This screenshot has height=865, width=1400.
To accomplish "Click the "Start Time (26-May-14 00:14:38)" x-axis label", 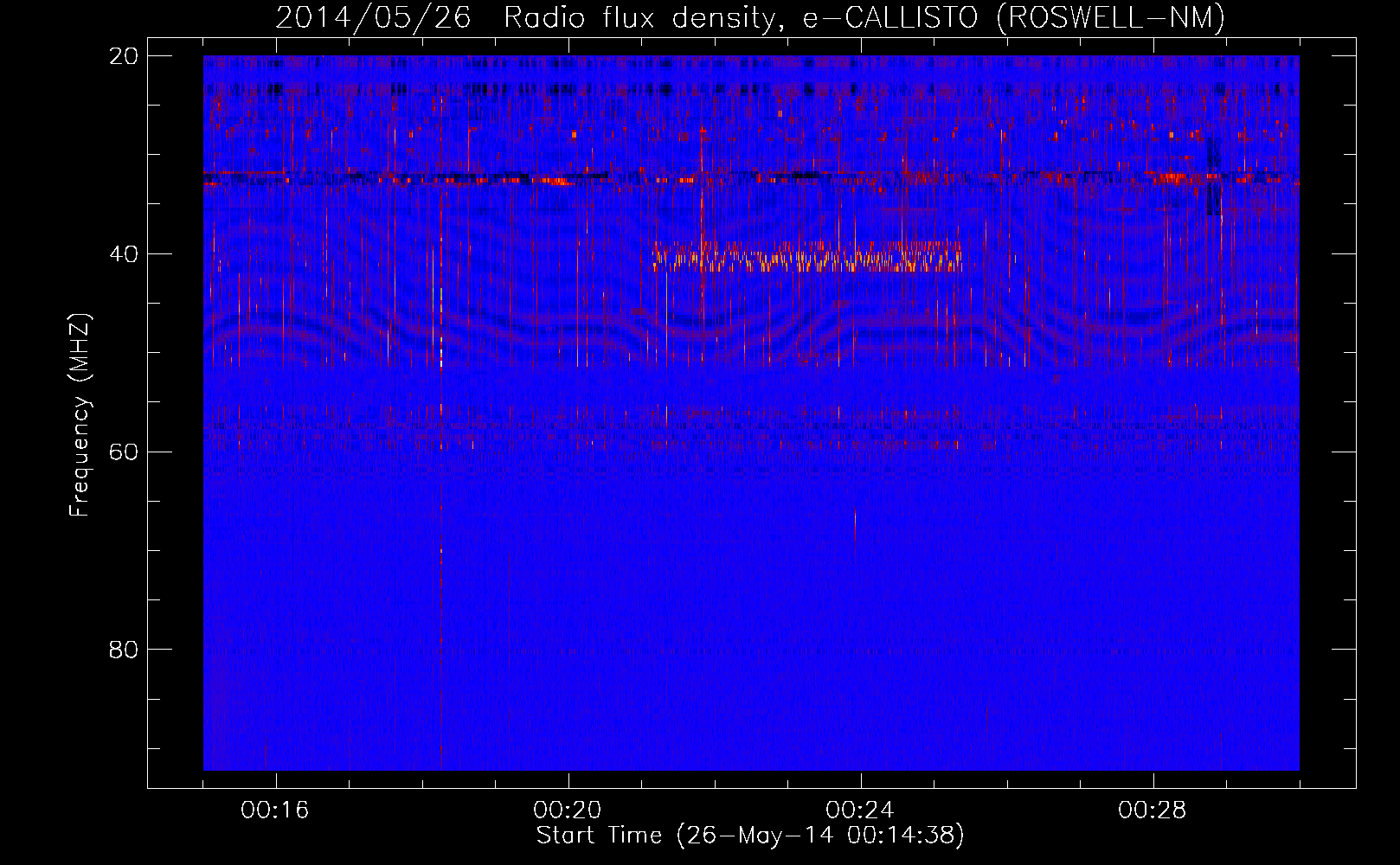I will tap(750, 836).
